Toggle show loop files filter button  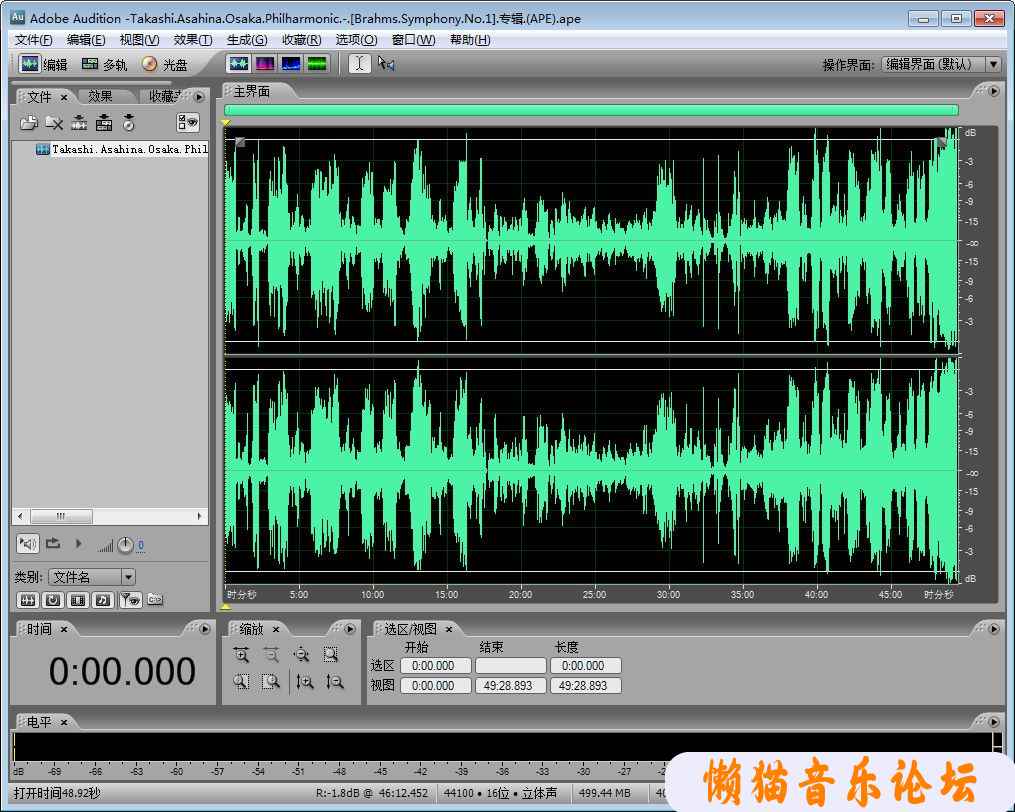coord(53,600)
